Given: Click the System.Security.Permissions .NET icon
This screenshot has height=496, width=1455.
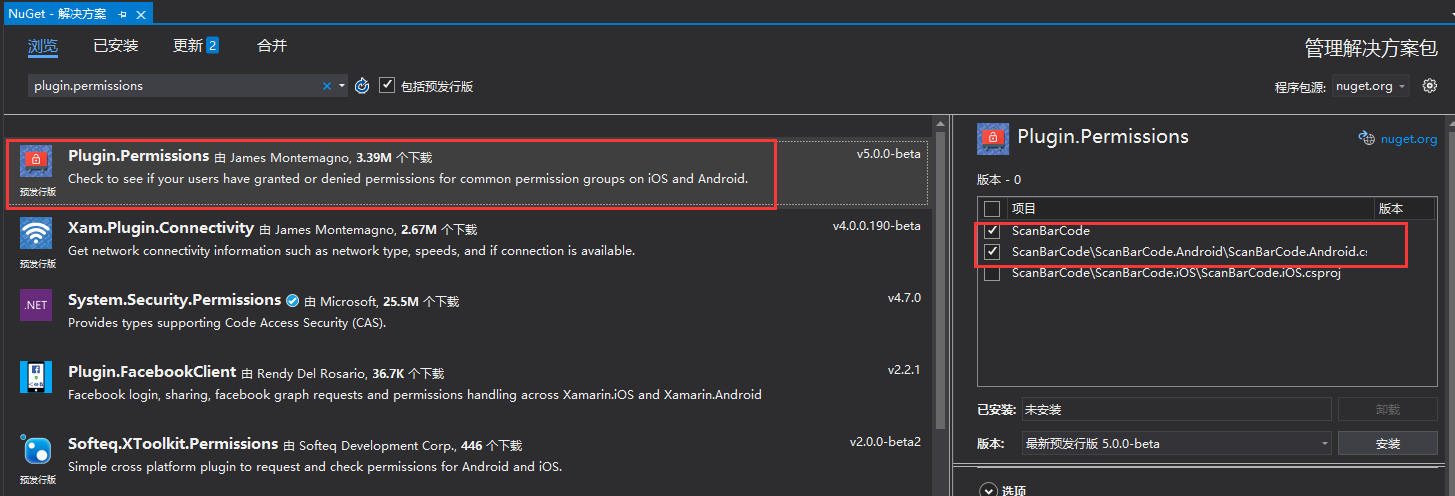Looking at the screenshot, I should coord(36,305).
